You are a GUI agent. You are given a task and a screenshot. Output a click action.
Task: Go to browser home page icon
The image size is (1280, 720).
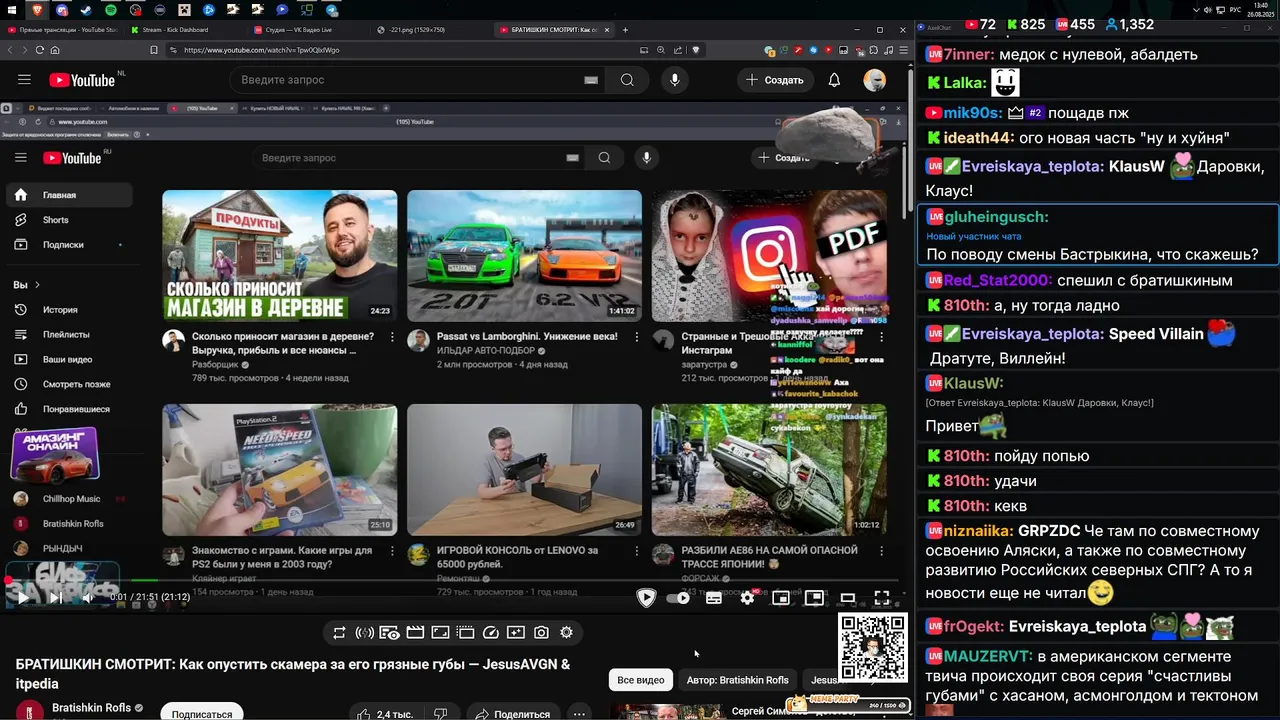[x=55, y=50]
